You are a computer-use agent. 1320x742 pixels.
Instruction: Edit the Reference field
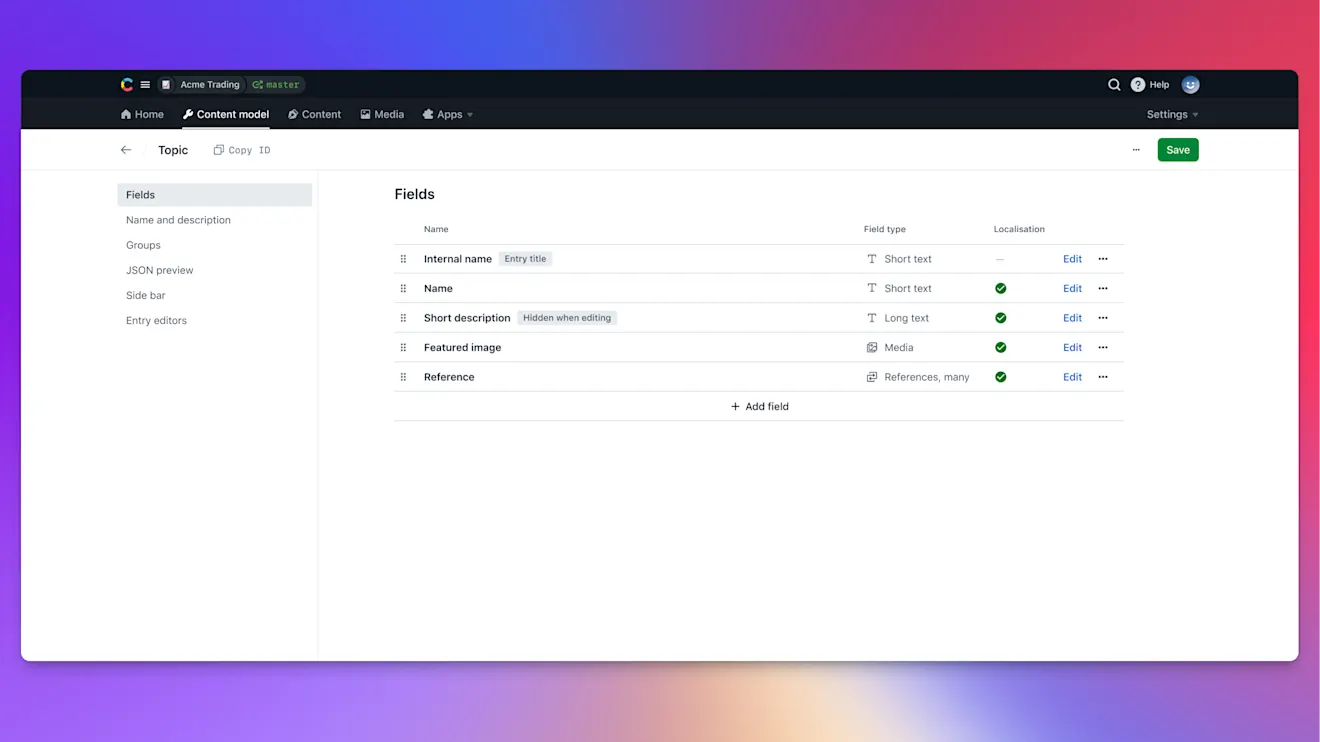pyautogui.click(x=1072, y=377)
